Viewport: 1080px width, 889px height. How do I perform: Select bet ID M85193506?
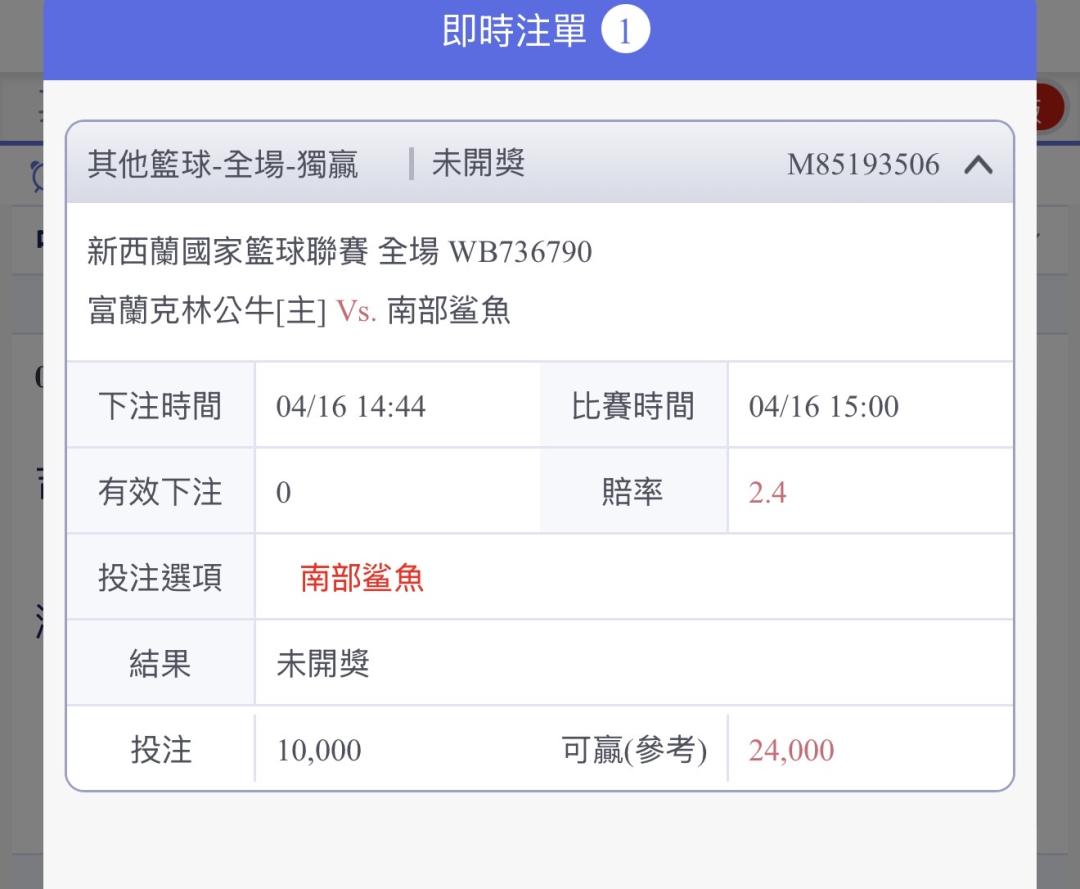point(863,165)
